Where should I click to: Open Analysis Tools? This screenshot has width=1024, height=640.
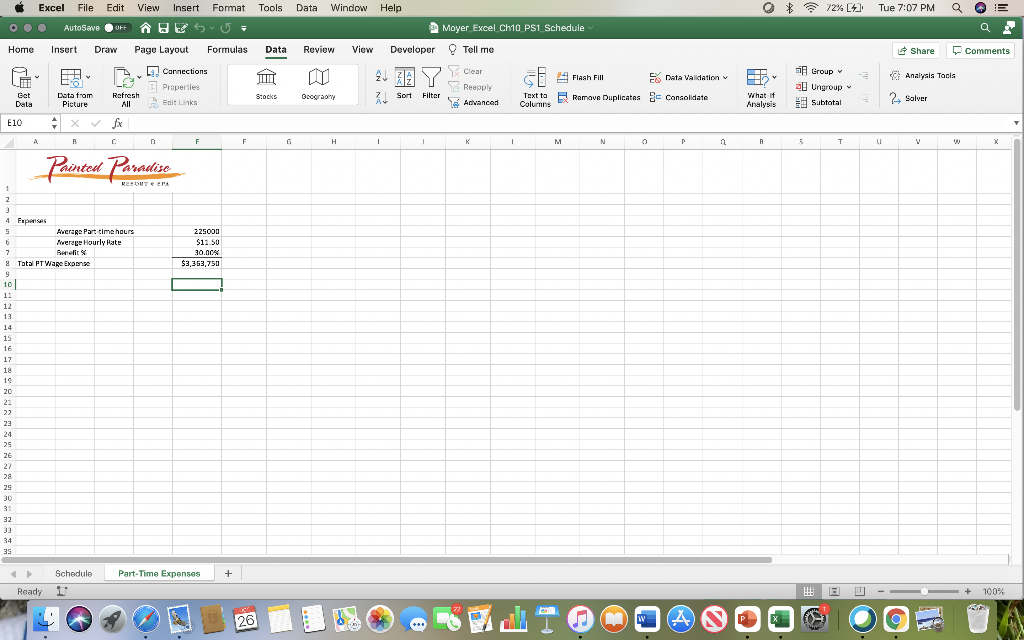[922, 76]
